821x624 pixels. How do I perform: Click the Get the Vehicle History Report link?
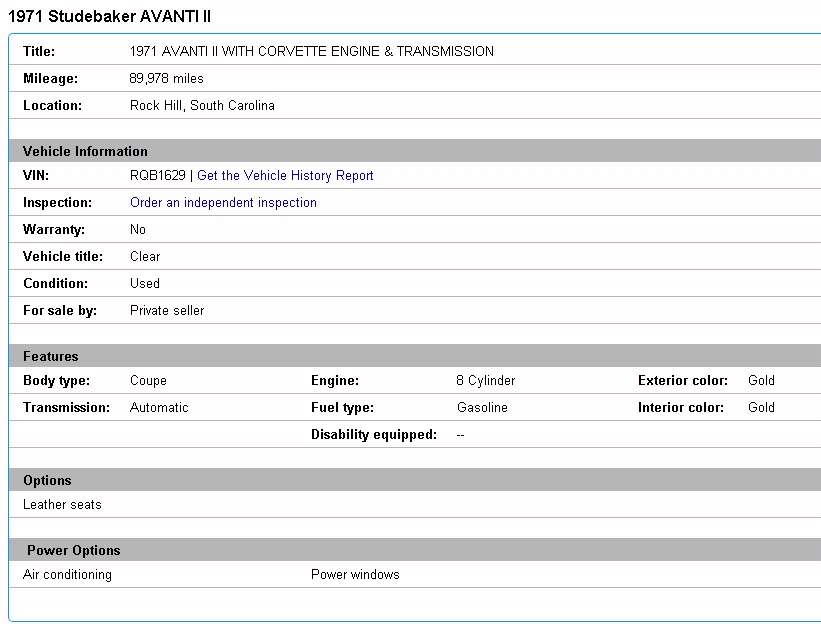(x=285, y=176)
